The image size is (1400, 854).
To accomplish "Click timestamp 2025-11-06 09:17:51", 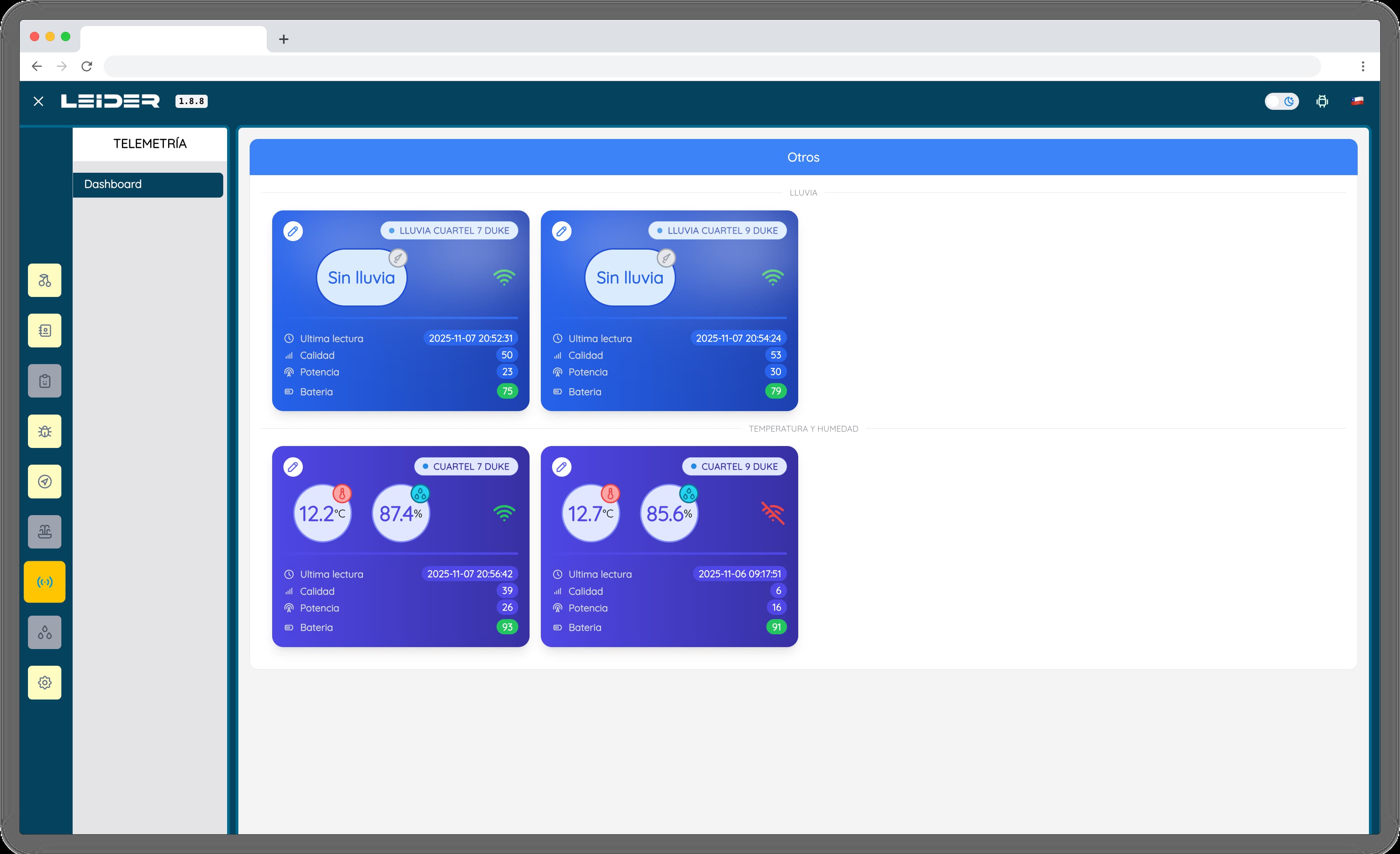I will (740, 574).
